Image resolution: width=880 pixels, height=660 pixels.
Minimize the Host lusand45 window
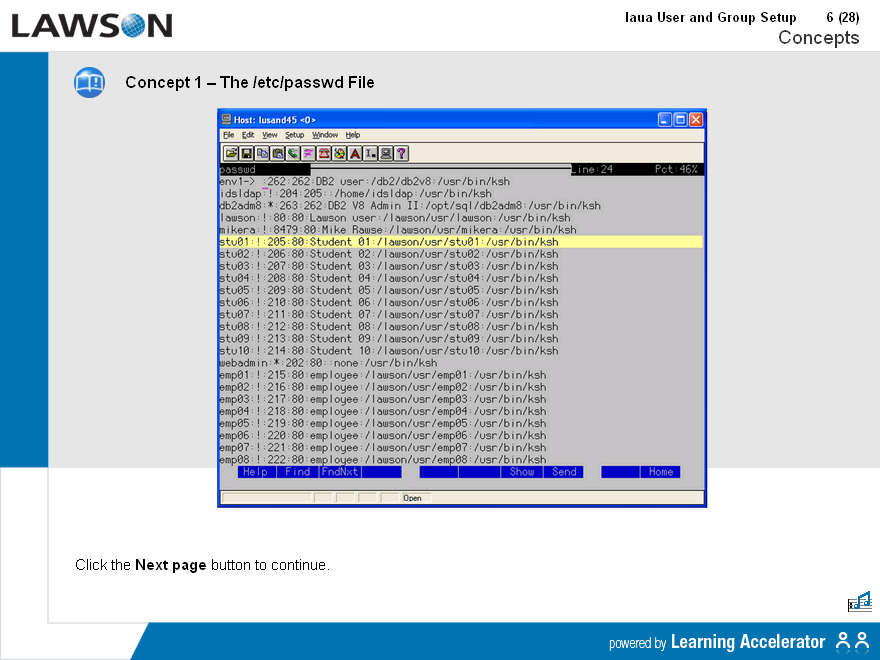pyautogui.click(x=664, y=120)
